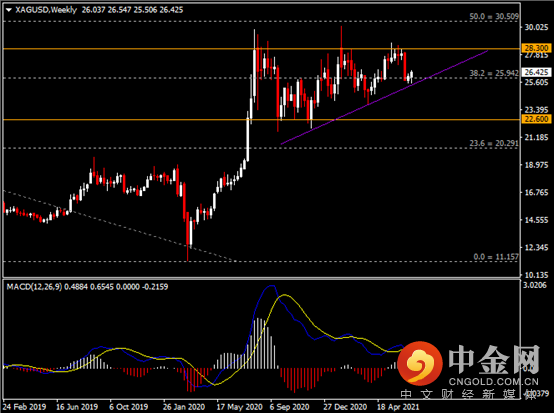Select the orange 22.600 price label
The height and width of the screenshot is (413, 554).
click(536, 119)
